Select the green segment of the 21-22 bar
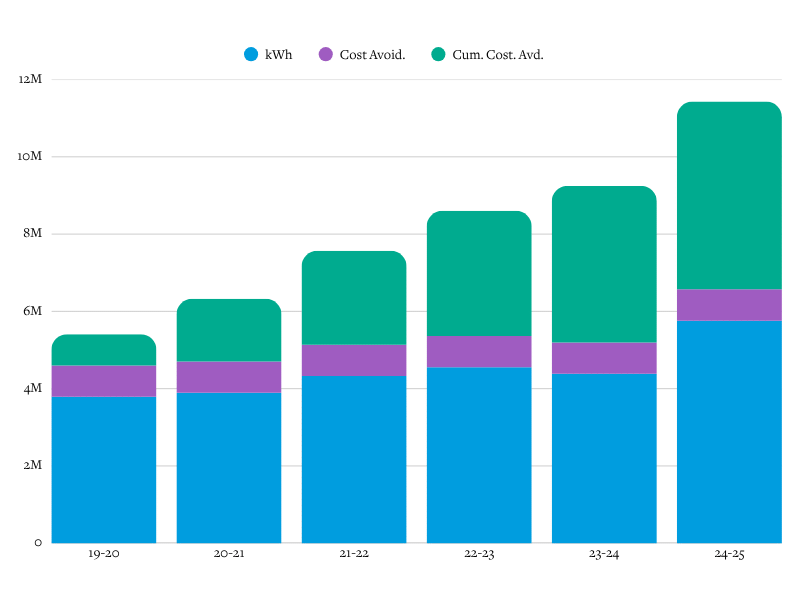Screen dimensions: 800x600 coord(354,297)
